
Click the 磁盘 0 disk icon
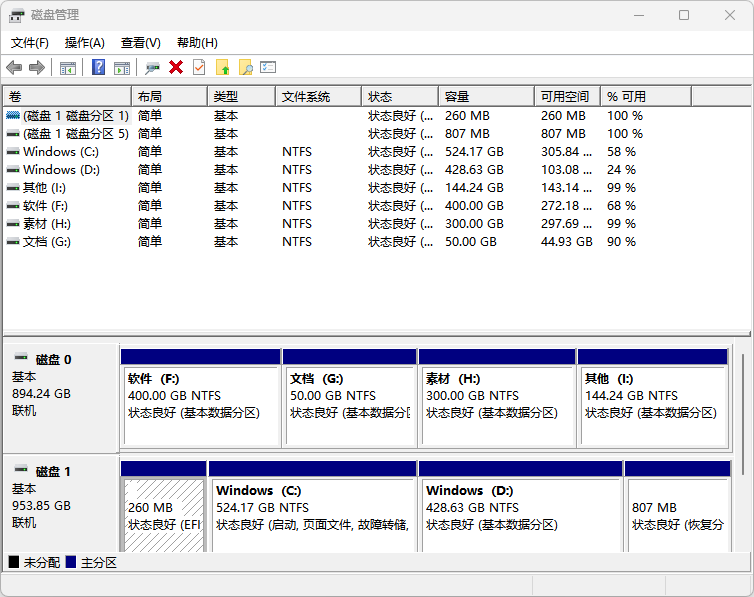tap(21, 357)
